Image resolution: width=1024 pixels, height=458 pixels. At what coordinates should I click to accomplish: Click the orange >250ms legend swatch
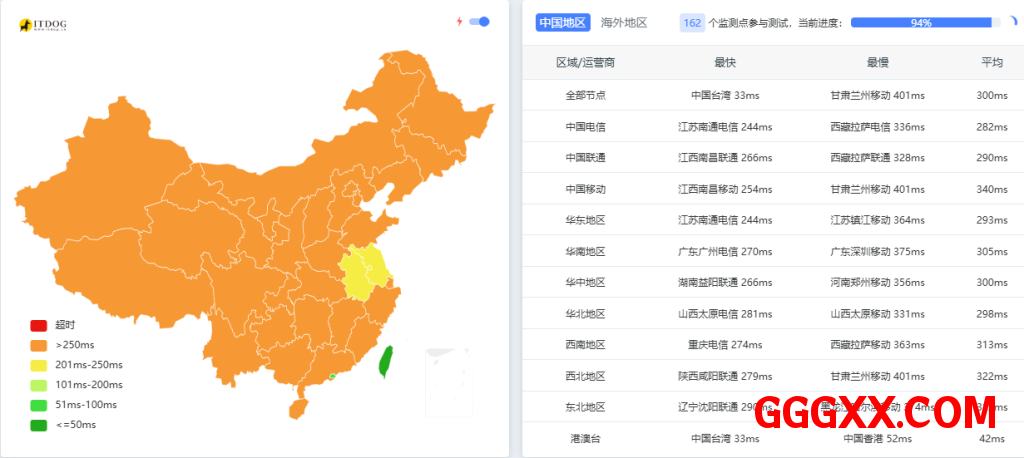pyautogui.click(x=39, y=345)
